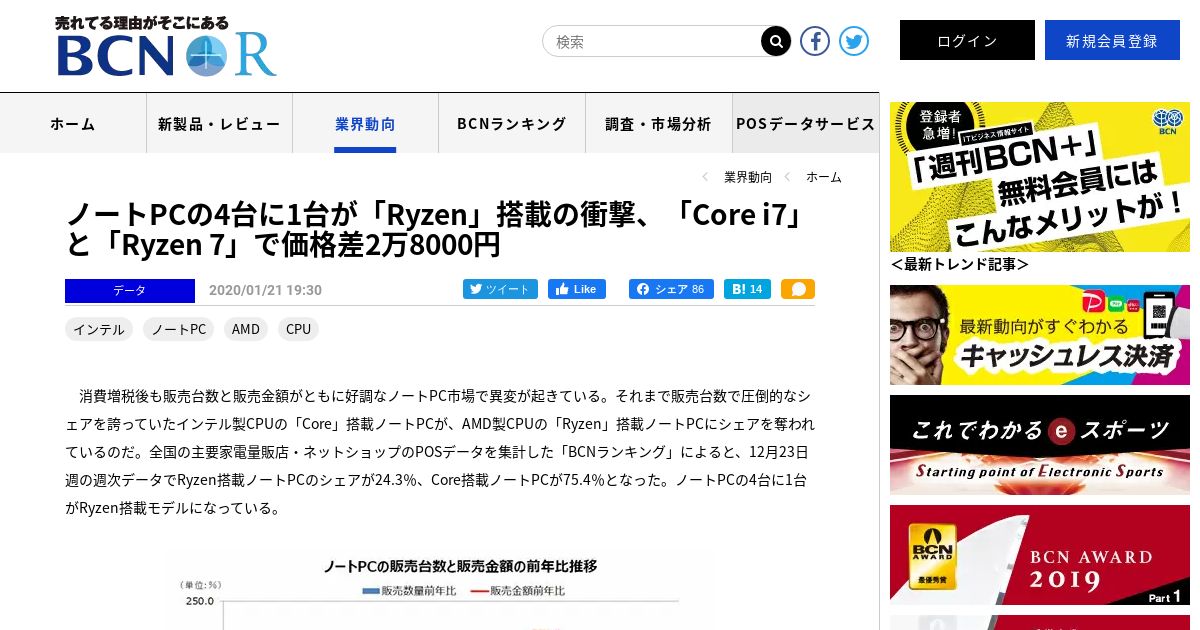
Task: Open the BCNランキング navigation tab
Action: (x=512, y=123)
